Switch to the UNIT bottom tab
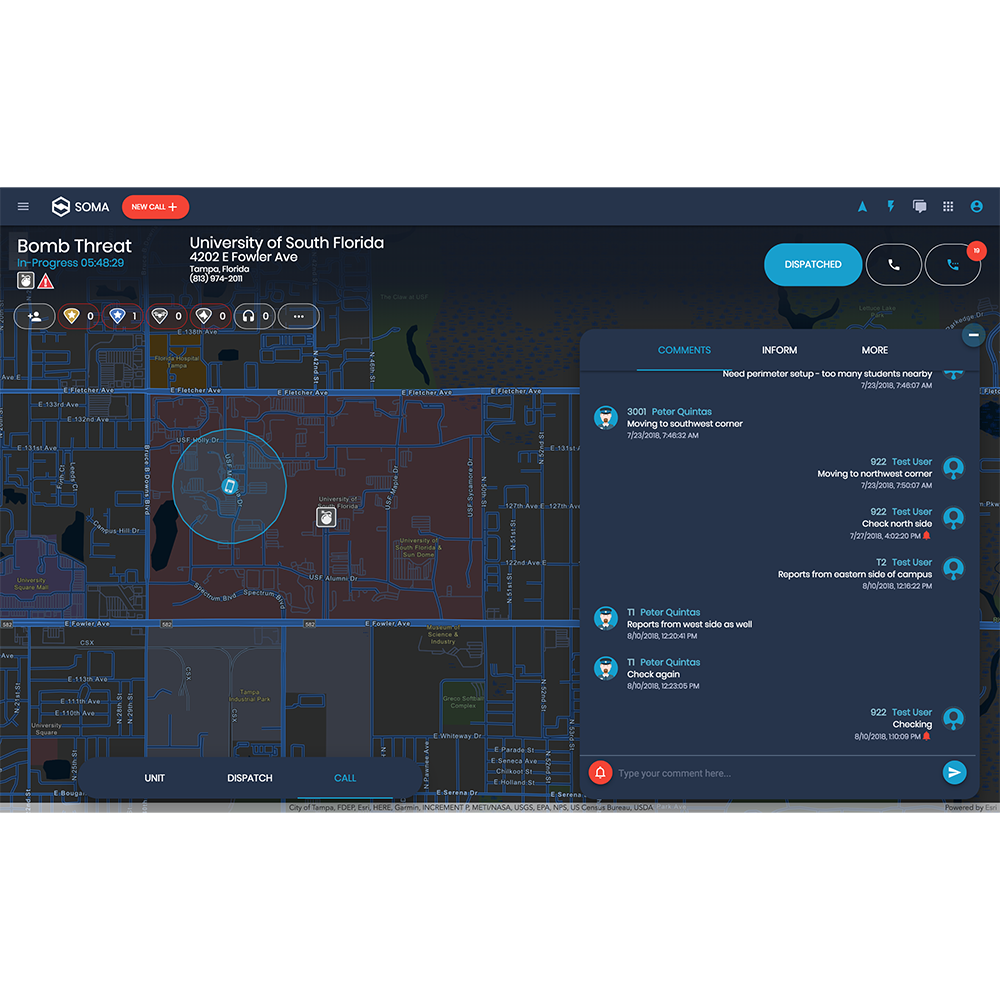1000x1000 pixels. 154,778
